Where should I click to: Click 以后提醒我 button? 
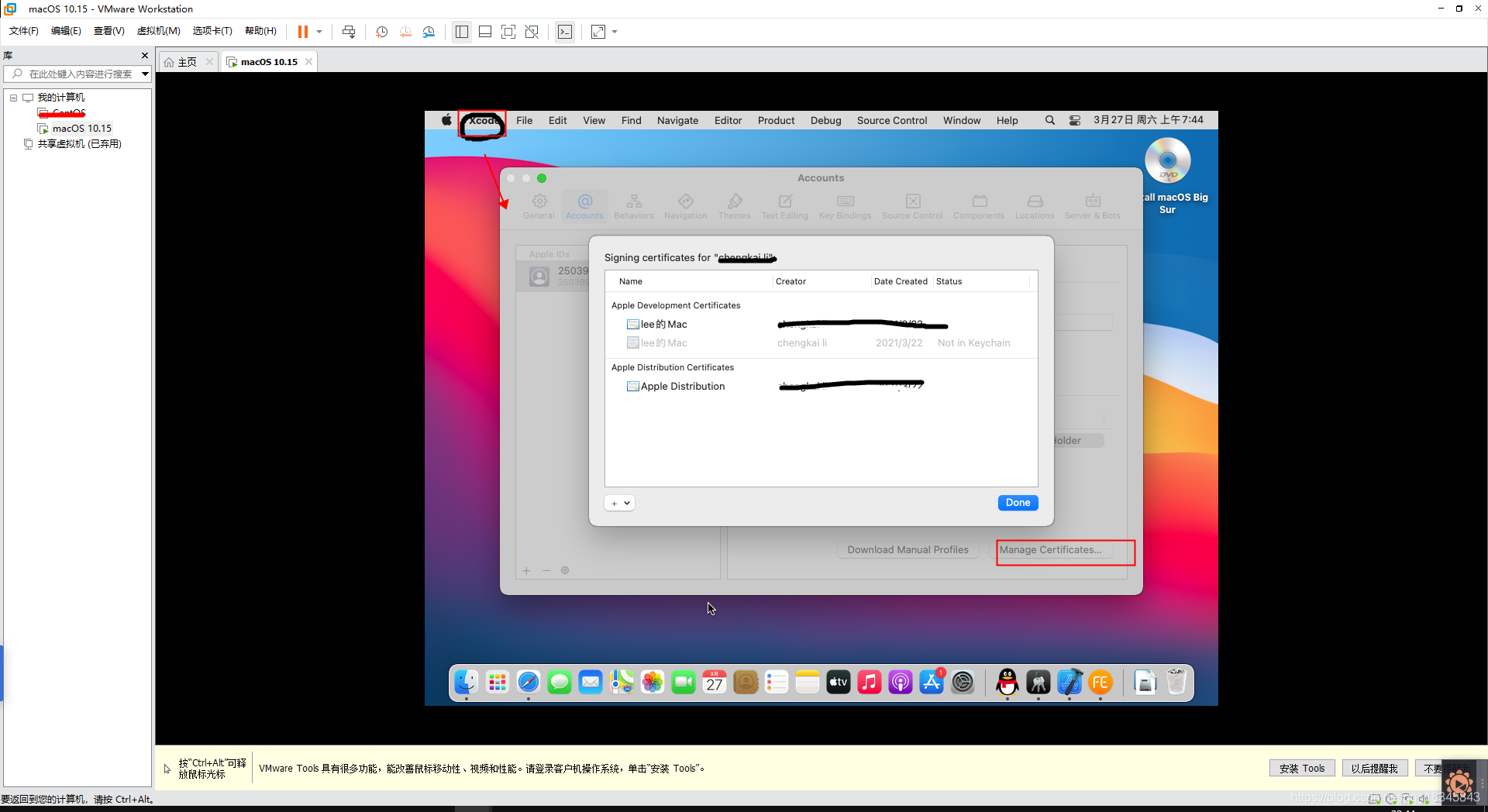pos(1374,769)
